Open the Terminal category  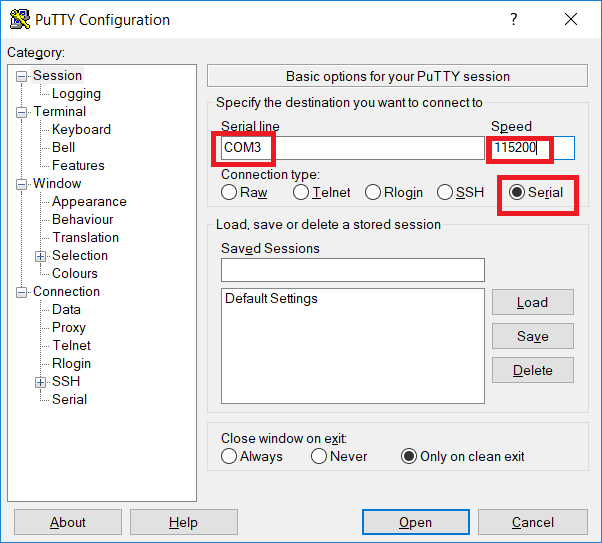click(60, 111)
